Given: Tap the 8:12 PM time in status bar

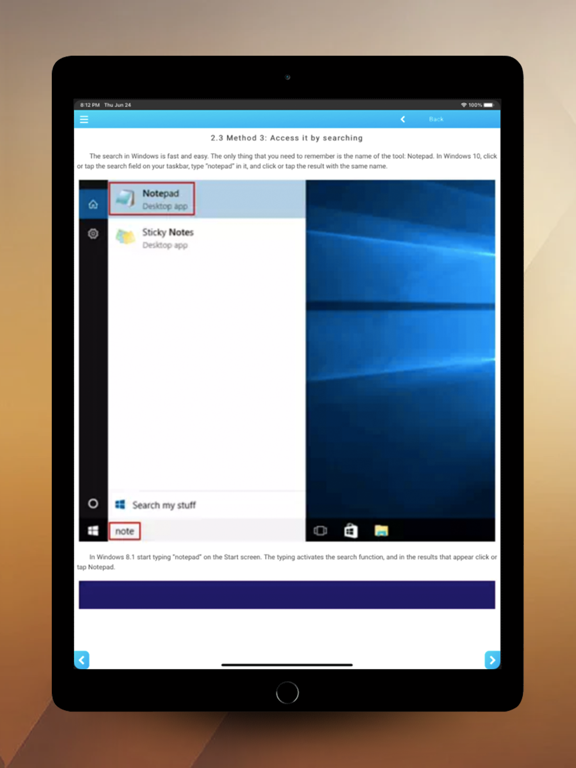Looking at the screenshot, I should 90,105.
